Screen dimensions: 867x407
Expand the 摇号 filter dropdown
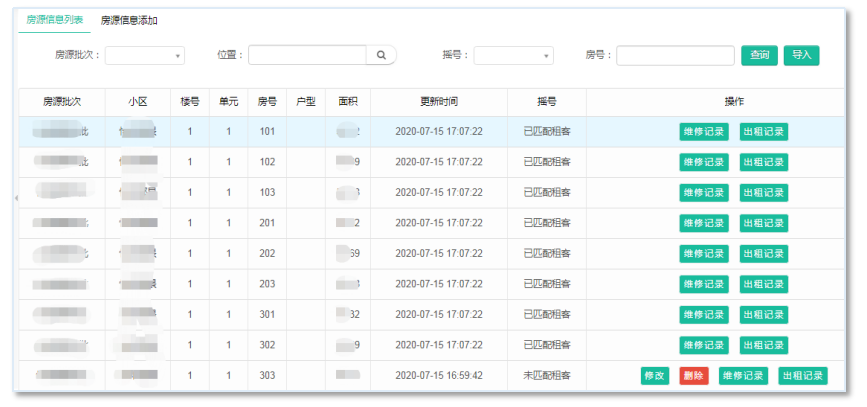click(513, 56)
